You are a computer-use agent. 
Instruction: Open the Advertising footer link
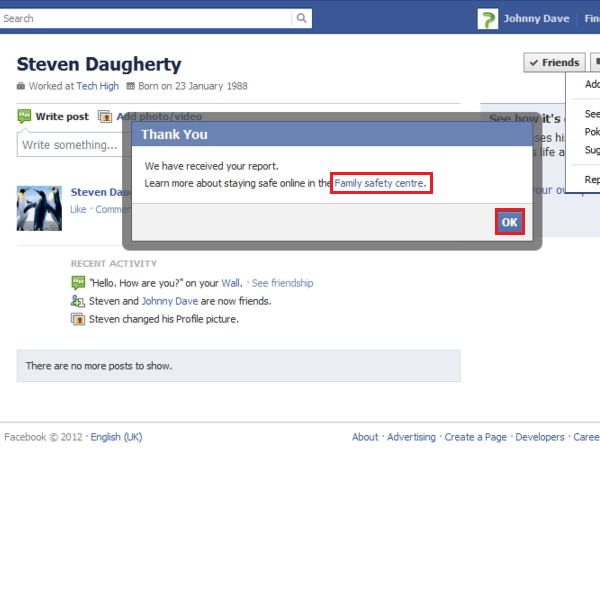[x=411, y=437]
